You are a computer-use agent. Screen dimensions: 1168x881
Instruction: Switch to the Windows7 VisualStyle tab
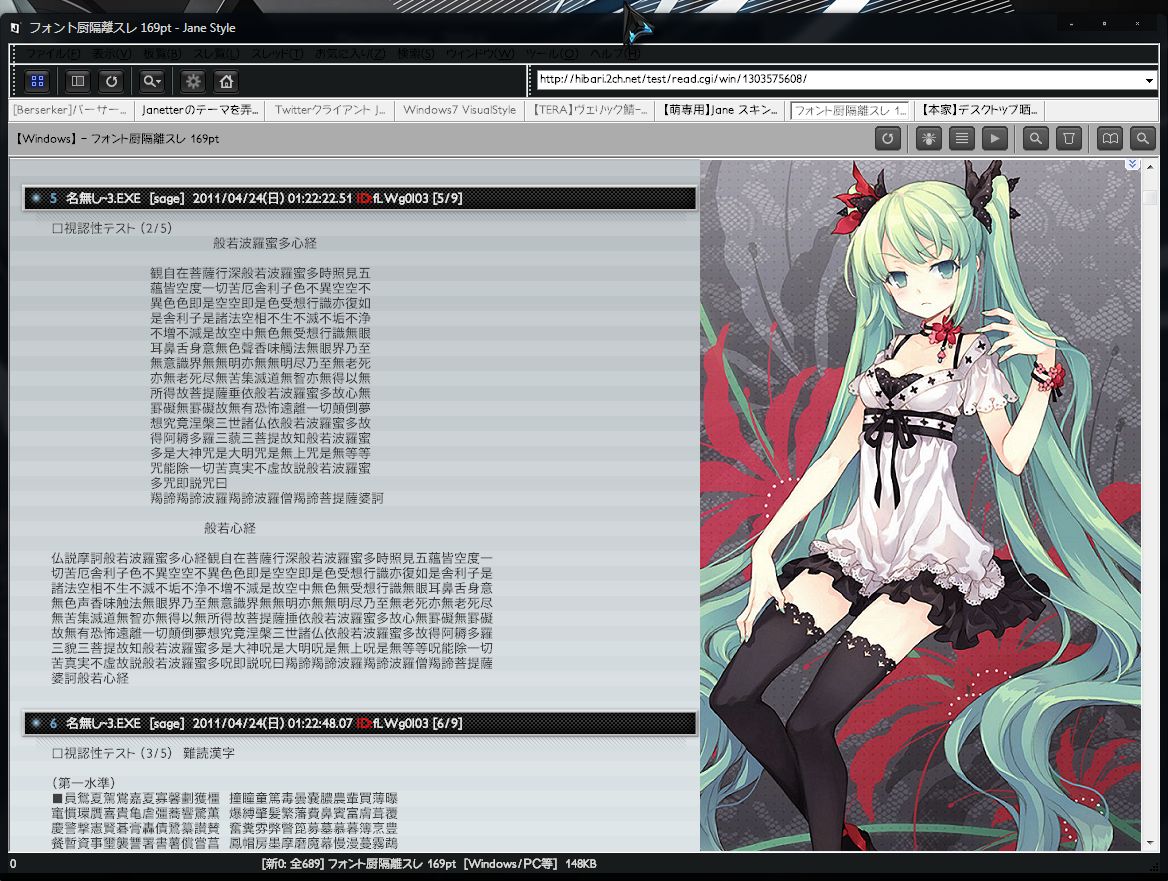(x=460, y=110)
